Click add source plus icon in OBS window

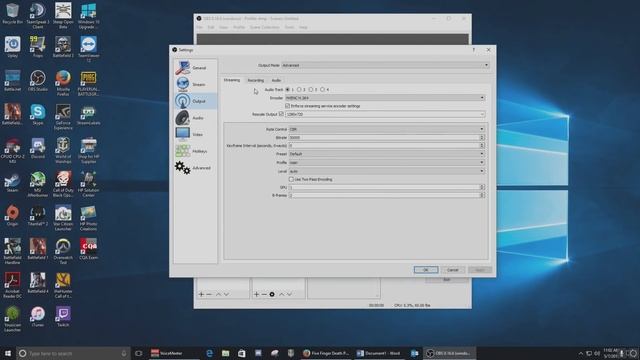click(x=256, y=294)
